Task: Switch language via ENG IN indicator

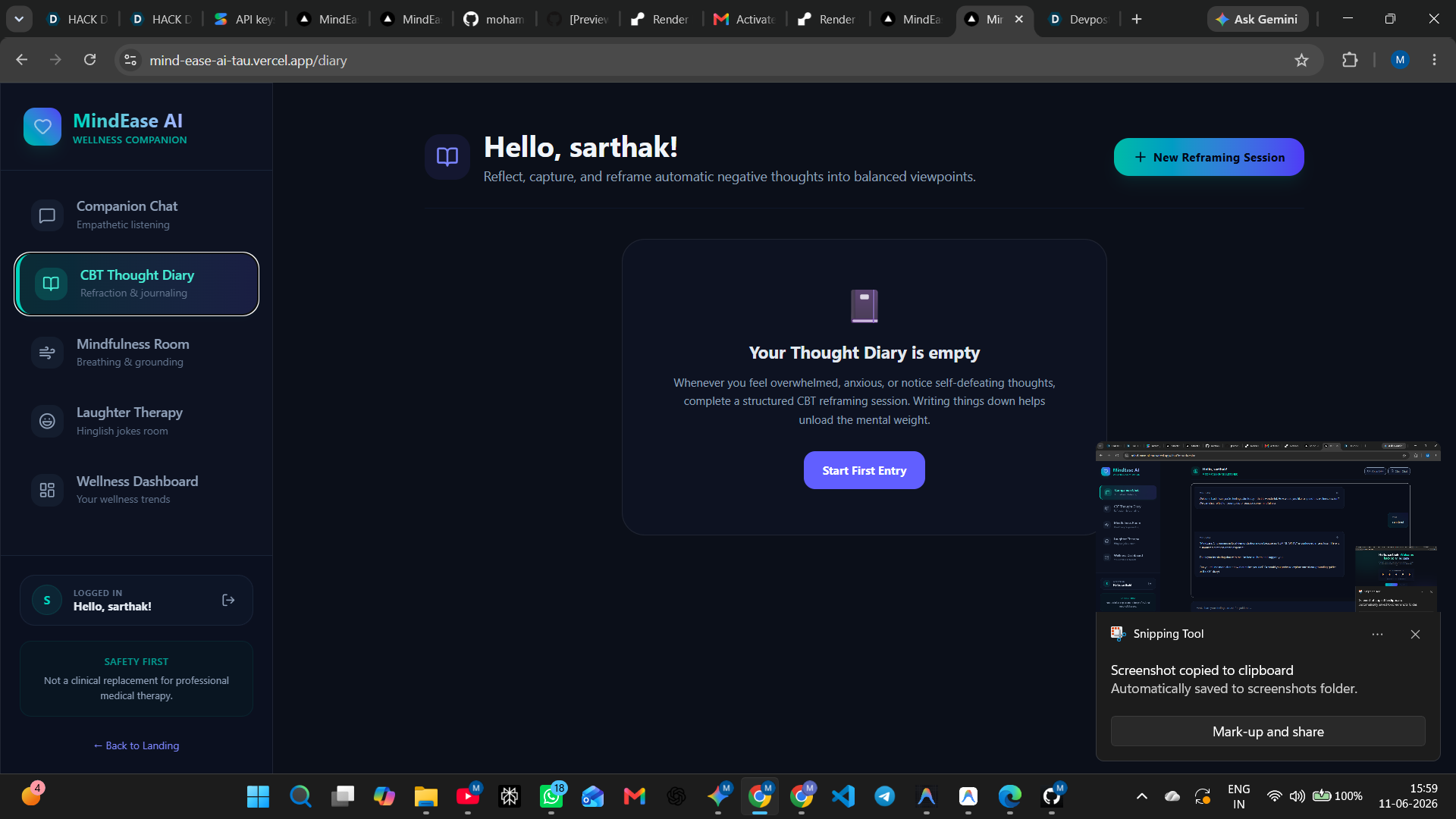Action: (x=1238, y=796)
